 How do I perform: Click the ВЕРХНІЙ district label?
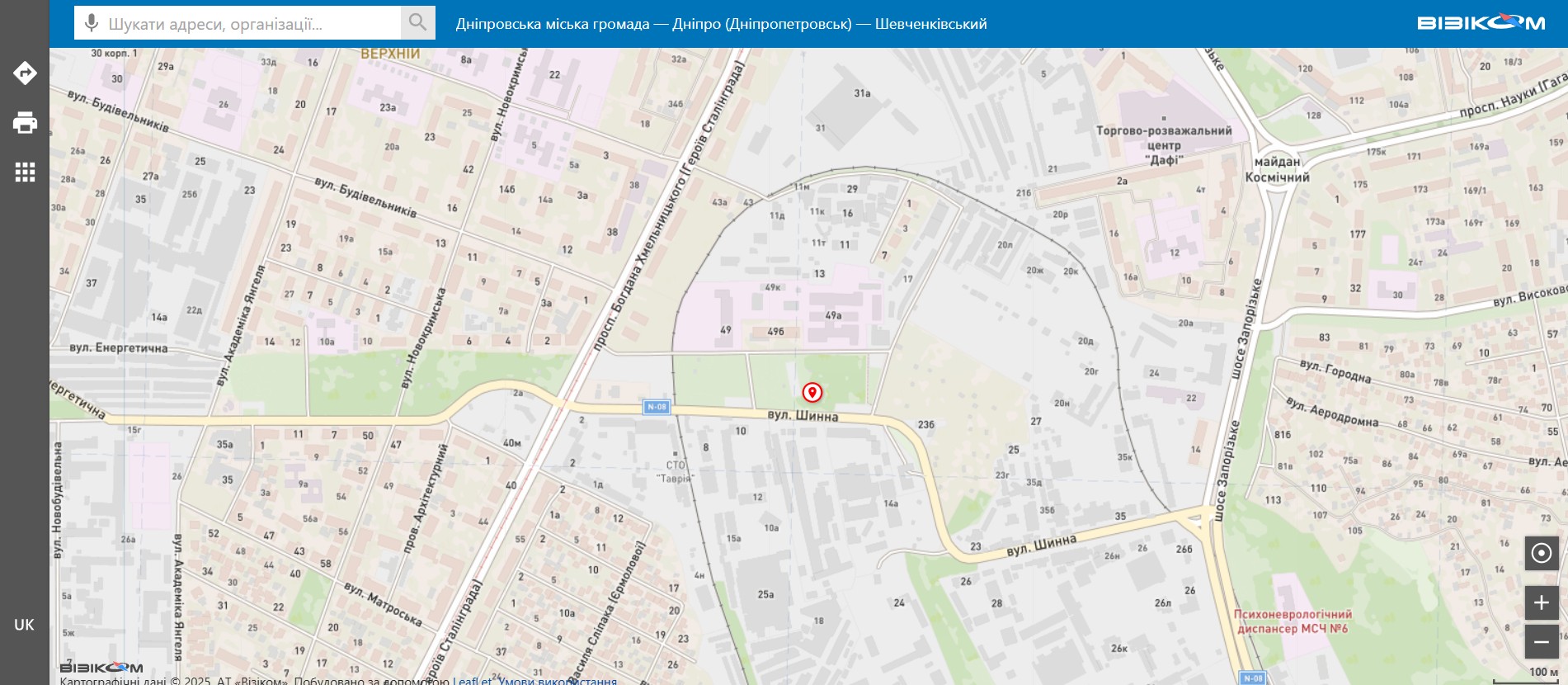pos(390,54)
